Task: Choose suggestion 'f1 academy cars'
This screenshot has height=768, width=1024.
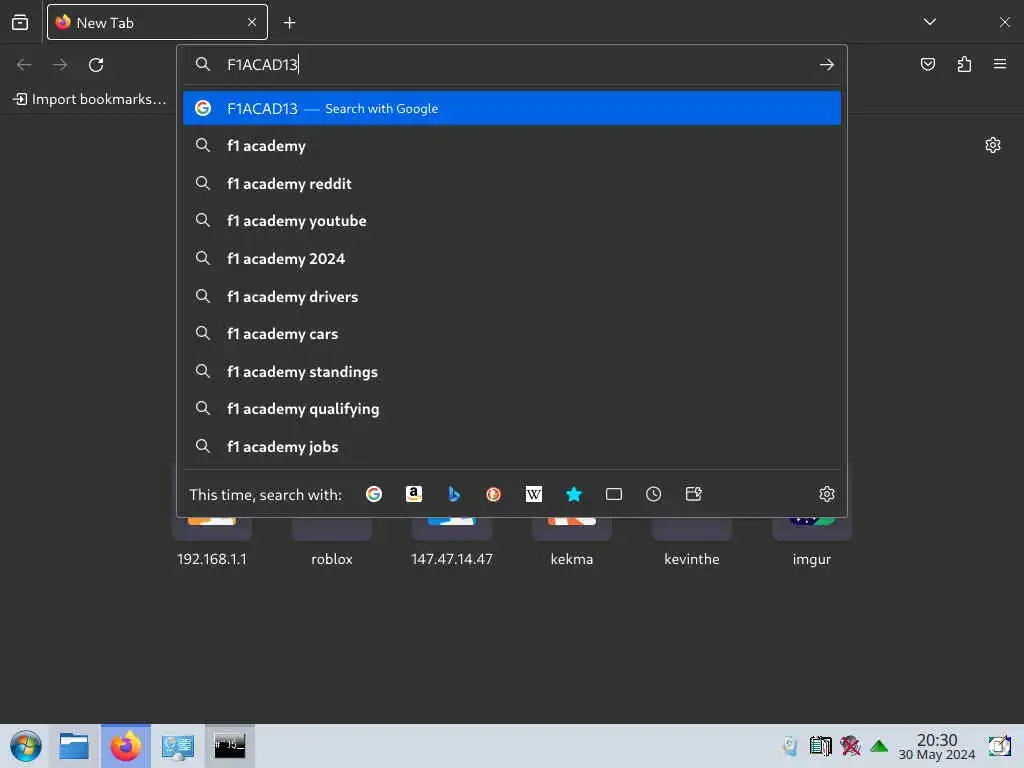Action: click(511, 334)
